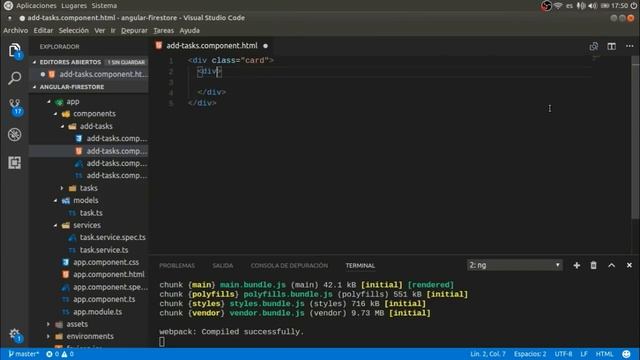The width and height of the screenshot is (640, 360).
Task: Open the Manage gear settings icon
Action: click(x=15, y=335)
